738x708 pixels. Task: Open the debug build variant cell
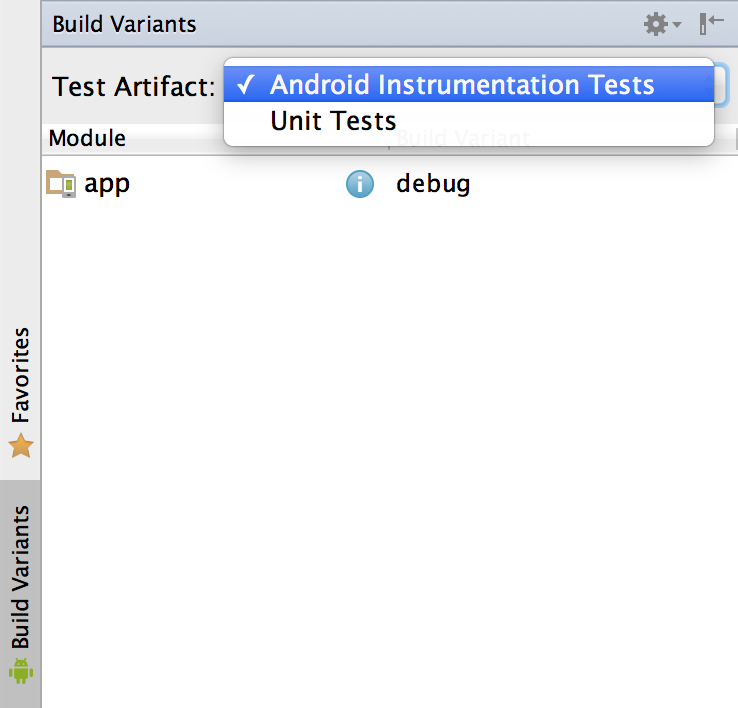(433, 184)
